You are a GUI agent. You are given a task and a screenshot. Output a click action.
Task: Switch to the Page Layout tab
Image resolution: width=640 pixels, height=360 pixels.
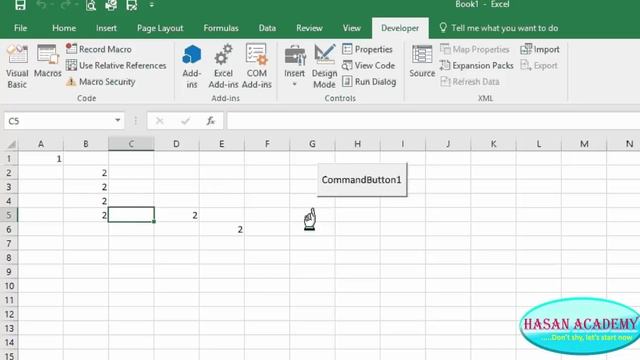pyautogui.click(x=160, y=28)
